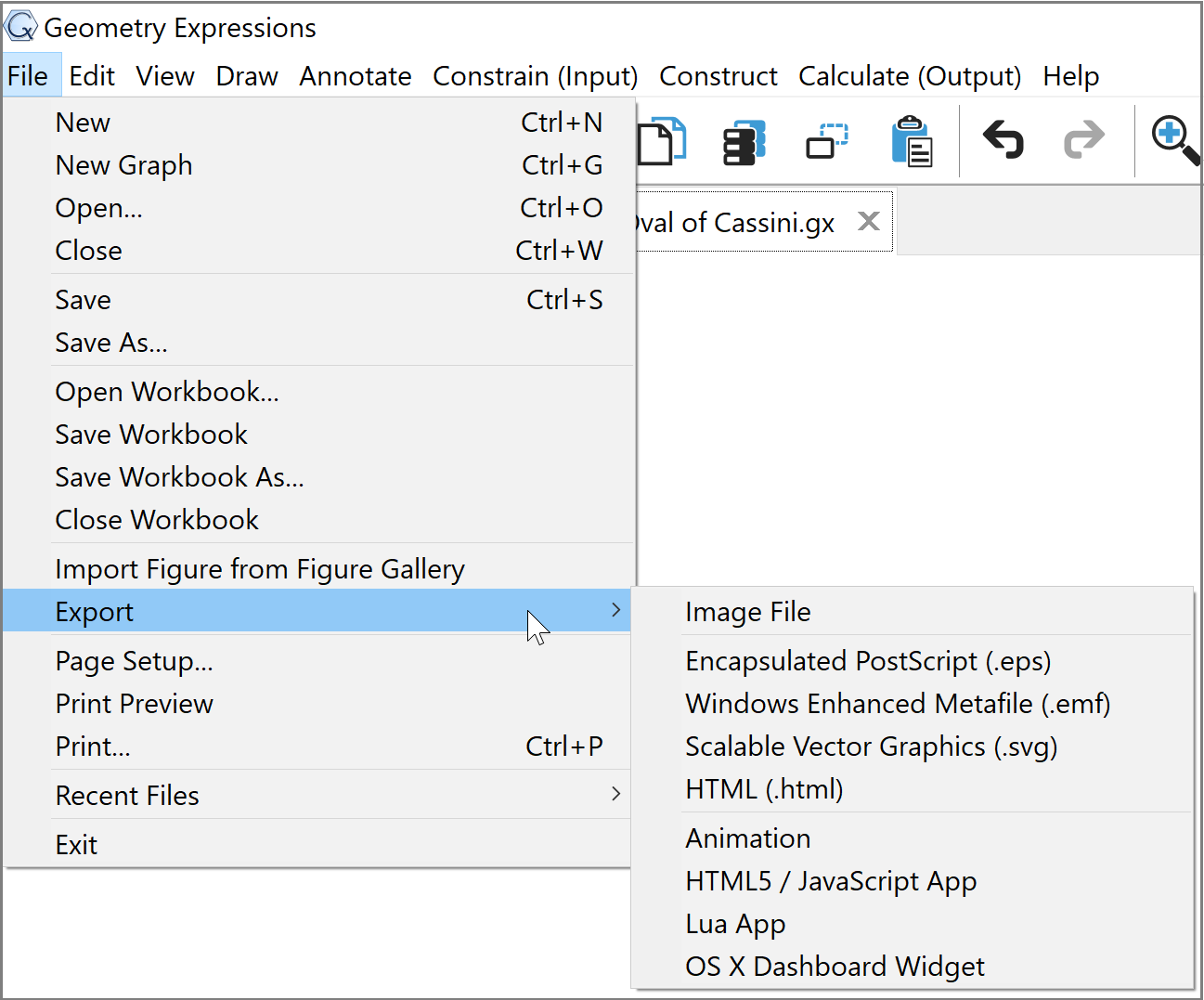Click the greyed Redo arrow icon
Viewport: 1204px width, 1000px height.
click(x=1083, y=141)
